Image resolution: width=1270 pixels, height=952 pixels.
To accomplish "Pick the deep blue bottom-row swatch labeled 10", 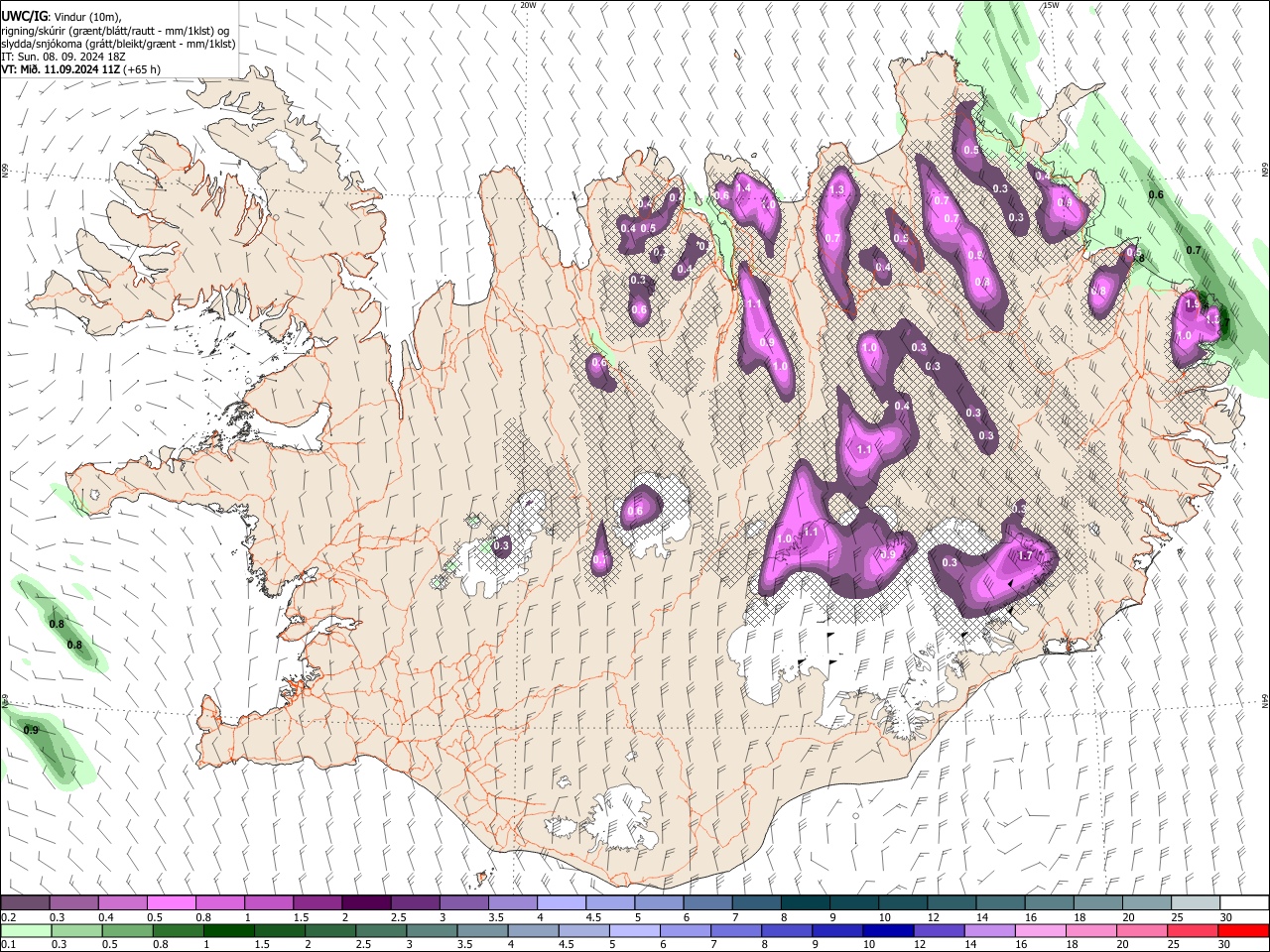I will (x=887, y=930).
